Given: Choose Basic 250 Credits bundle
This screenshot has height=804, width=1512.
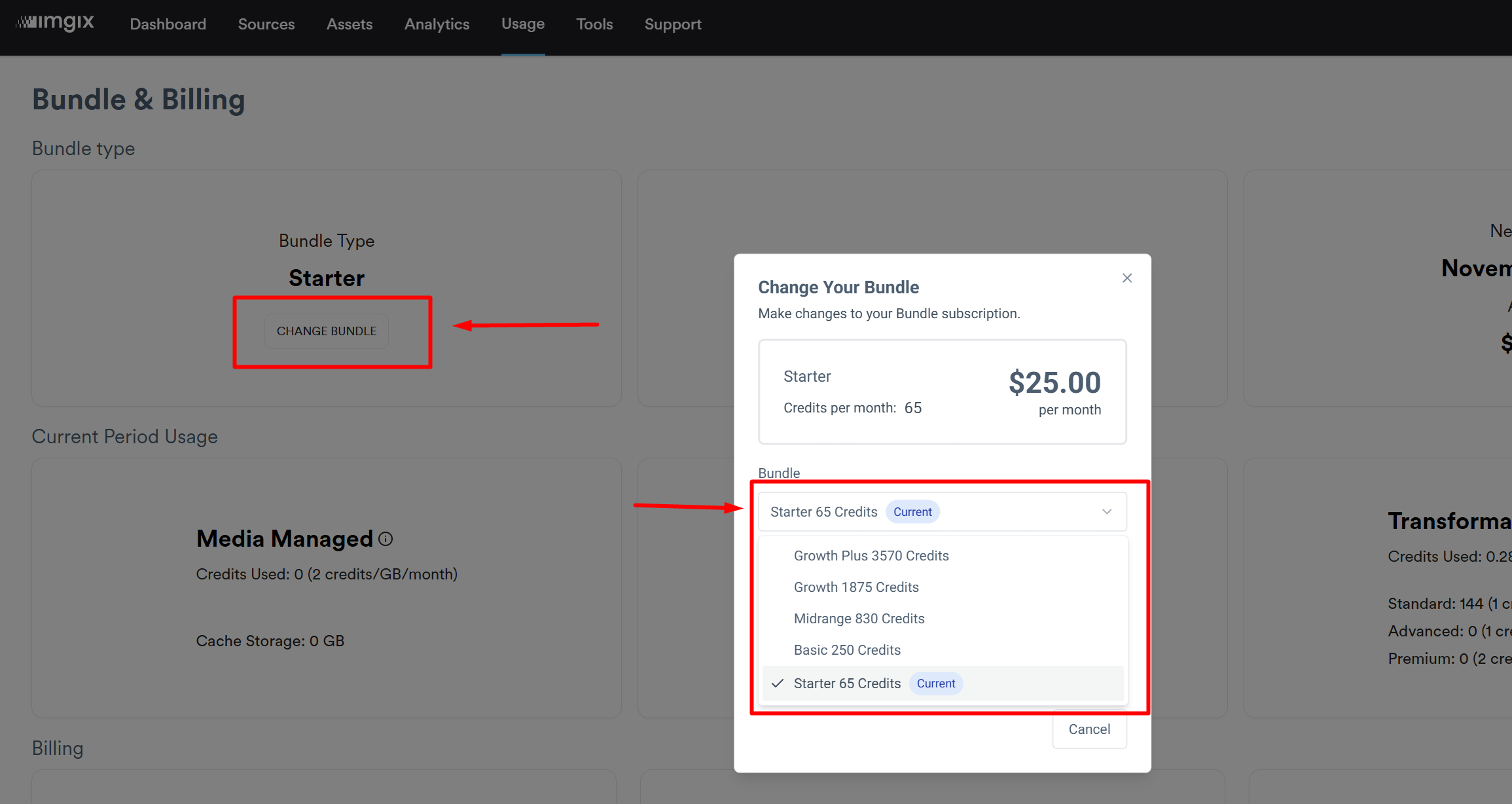Looking at the screenshot, I should [847, 650].
